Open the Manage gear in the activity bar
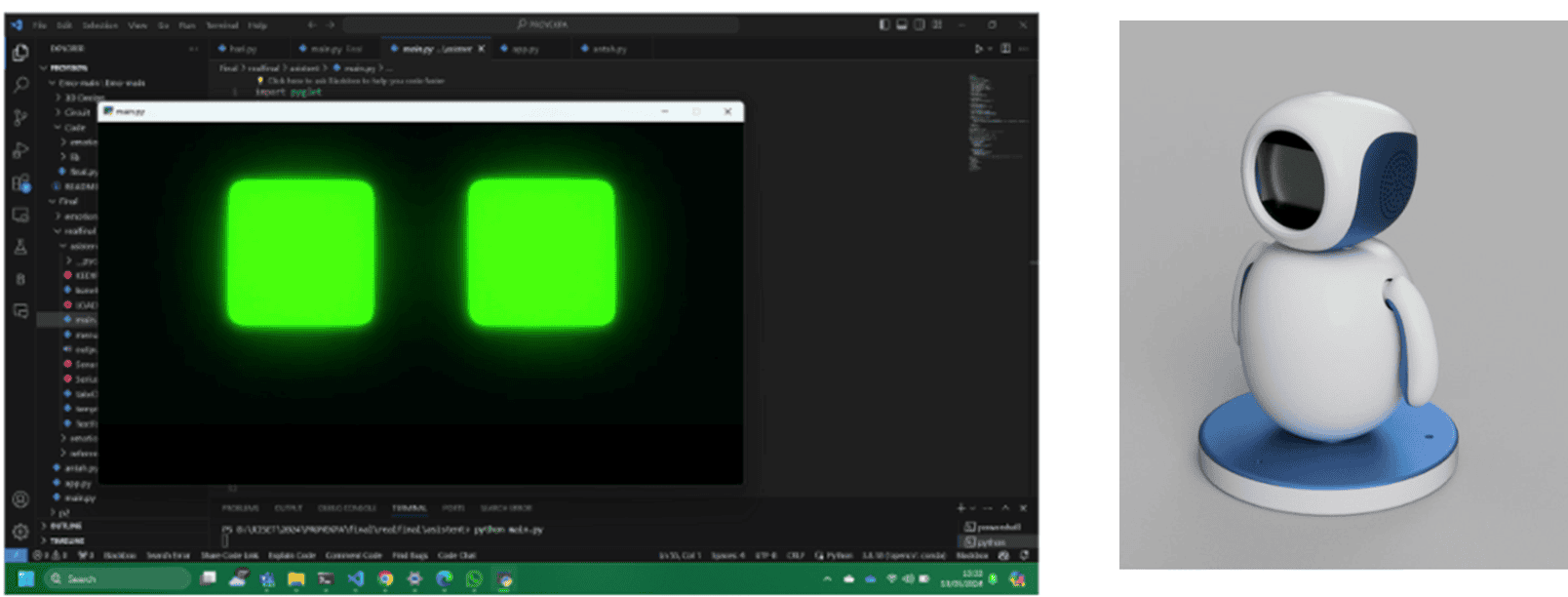 tap(20, 532)
